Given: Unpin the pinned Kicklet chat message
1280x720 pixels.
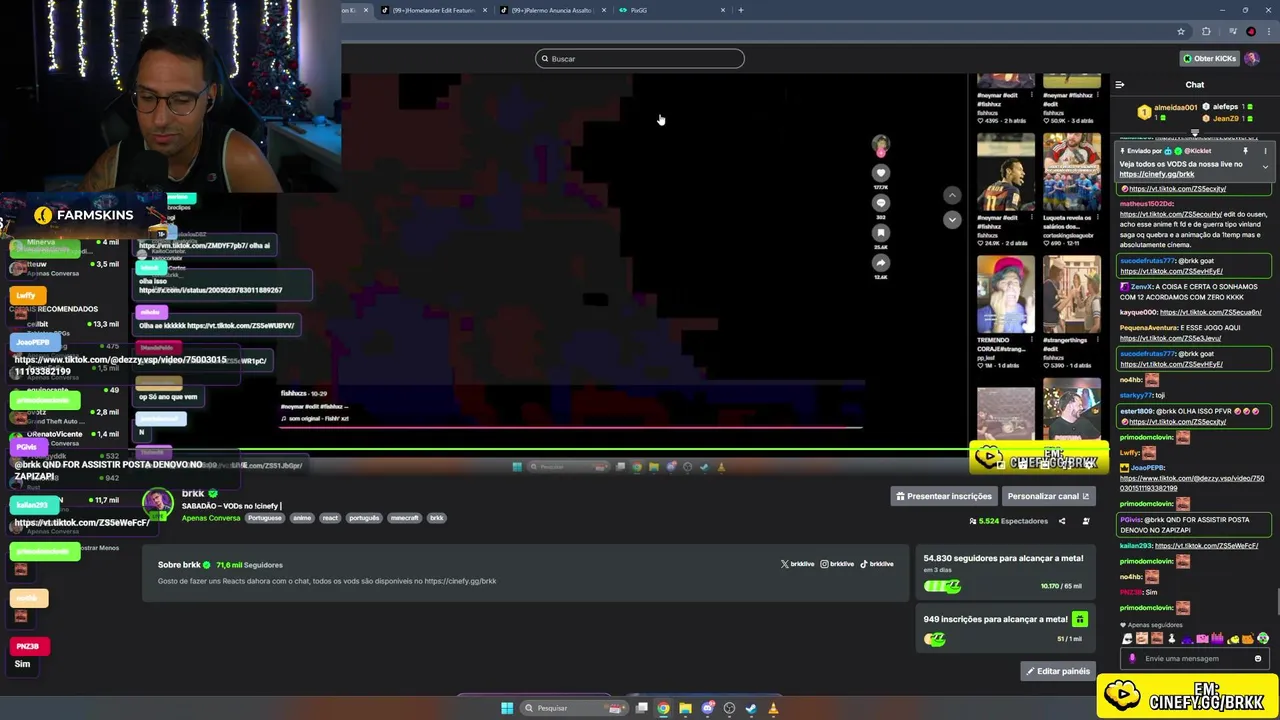Looking at the screenshot, I should click(1245, 151).
